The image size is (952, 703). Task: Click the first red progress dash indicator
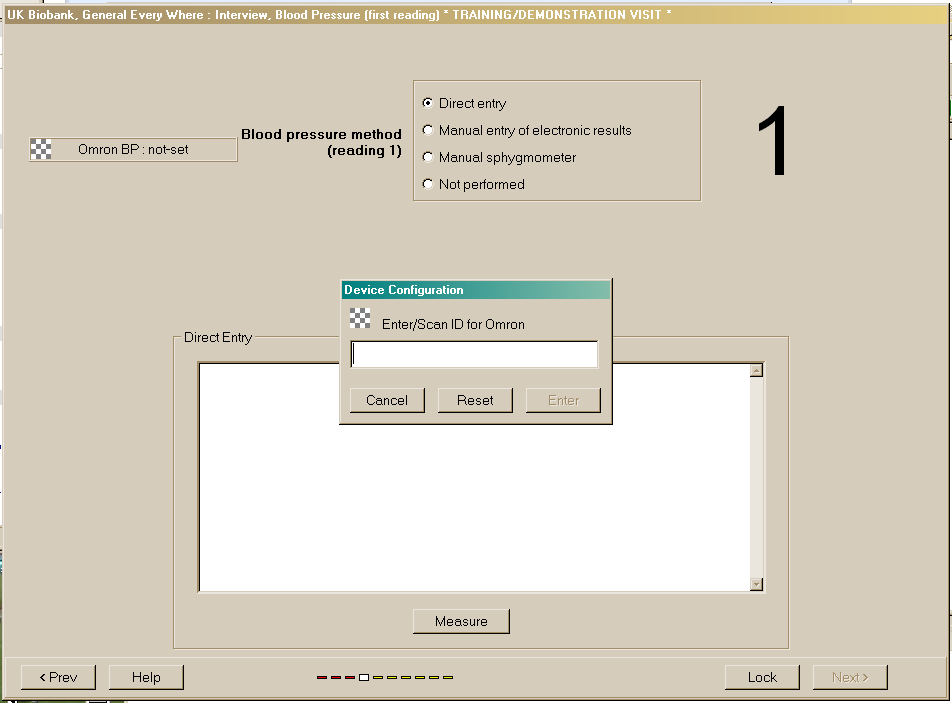click(x=322, y=677)
